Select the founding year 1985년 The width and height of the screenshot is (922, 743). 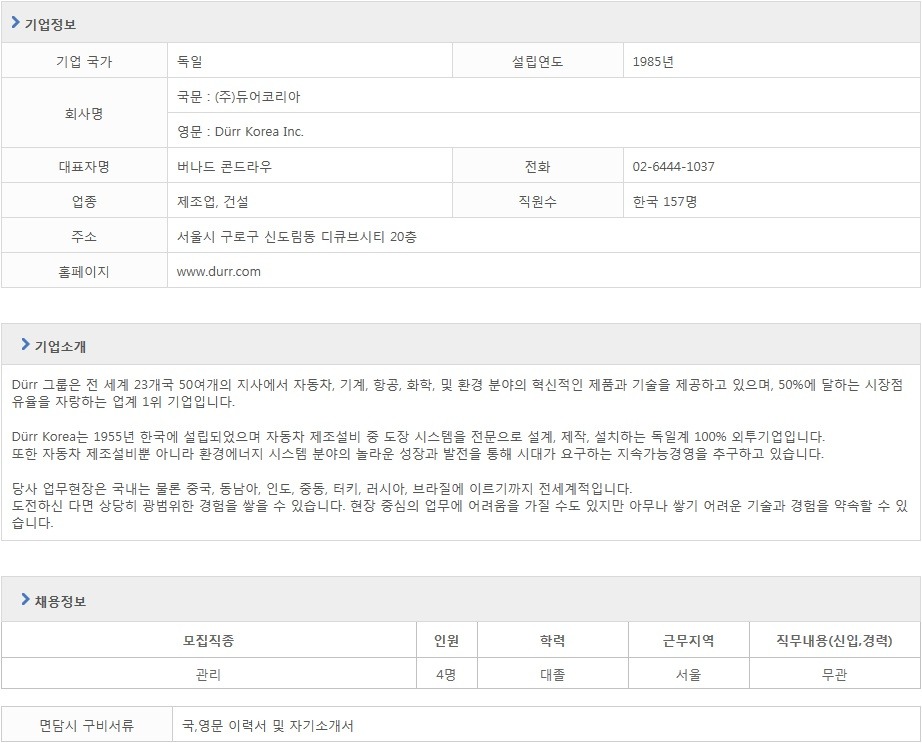[x=653, y=61]
